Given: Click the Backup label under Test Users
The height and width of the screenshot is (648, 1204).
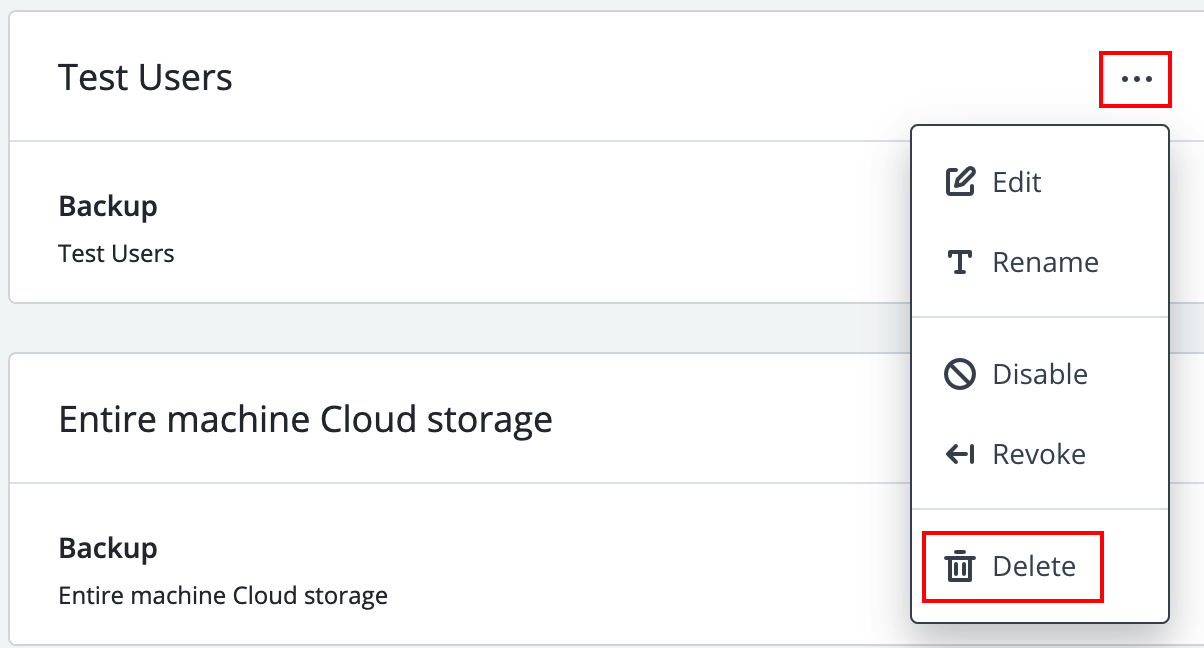Looking at the screenshot, I should click(108, 206).
